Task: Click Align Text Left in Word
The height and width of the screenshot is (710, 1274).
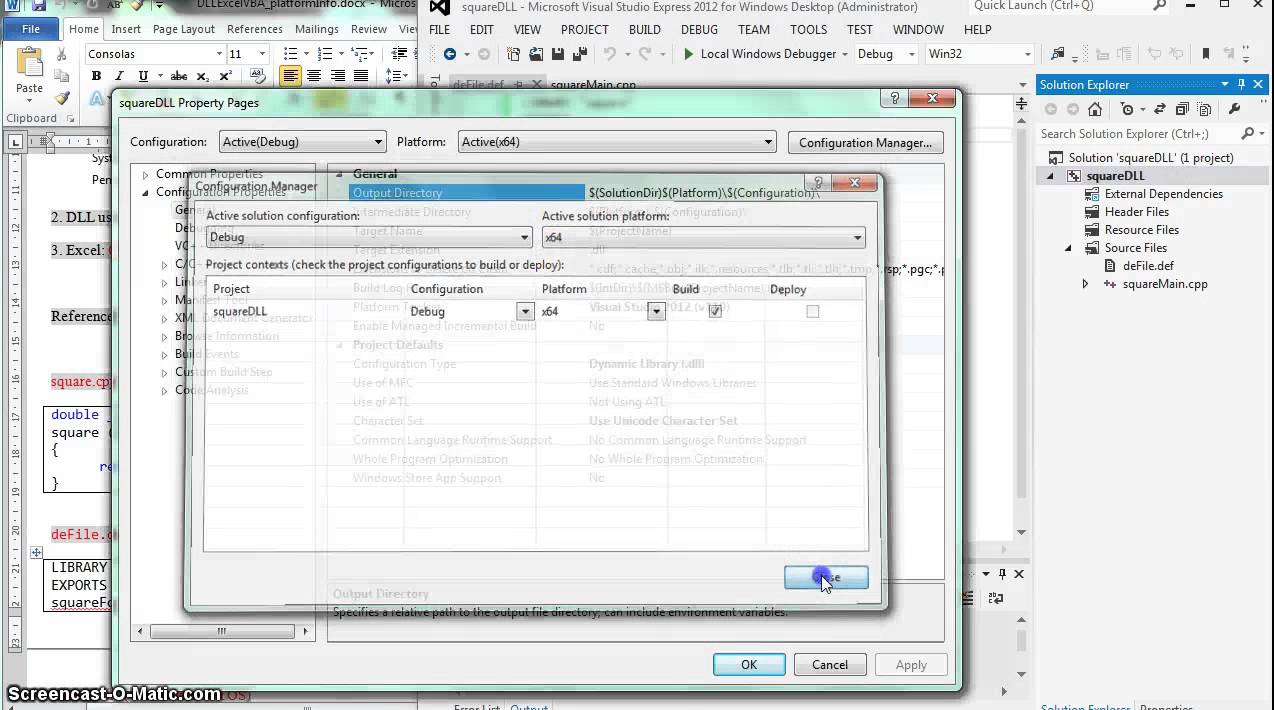Action: (290, 76)
